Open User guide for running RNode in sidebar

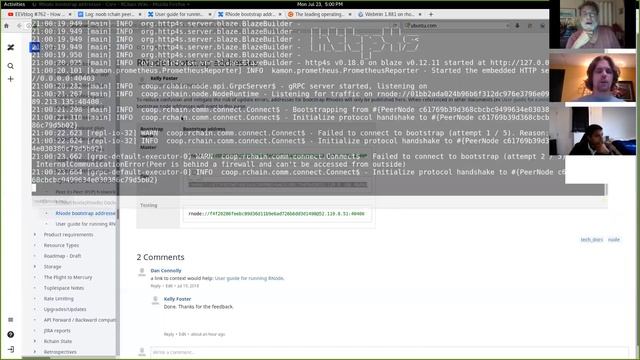(86, 224)
